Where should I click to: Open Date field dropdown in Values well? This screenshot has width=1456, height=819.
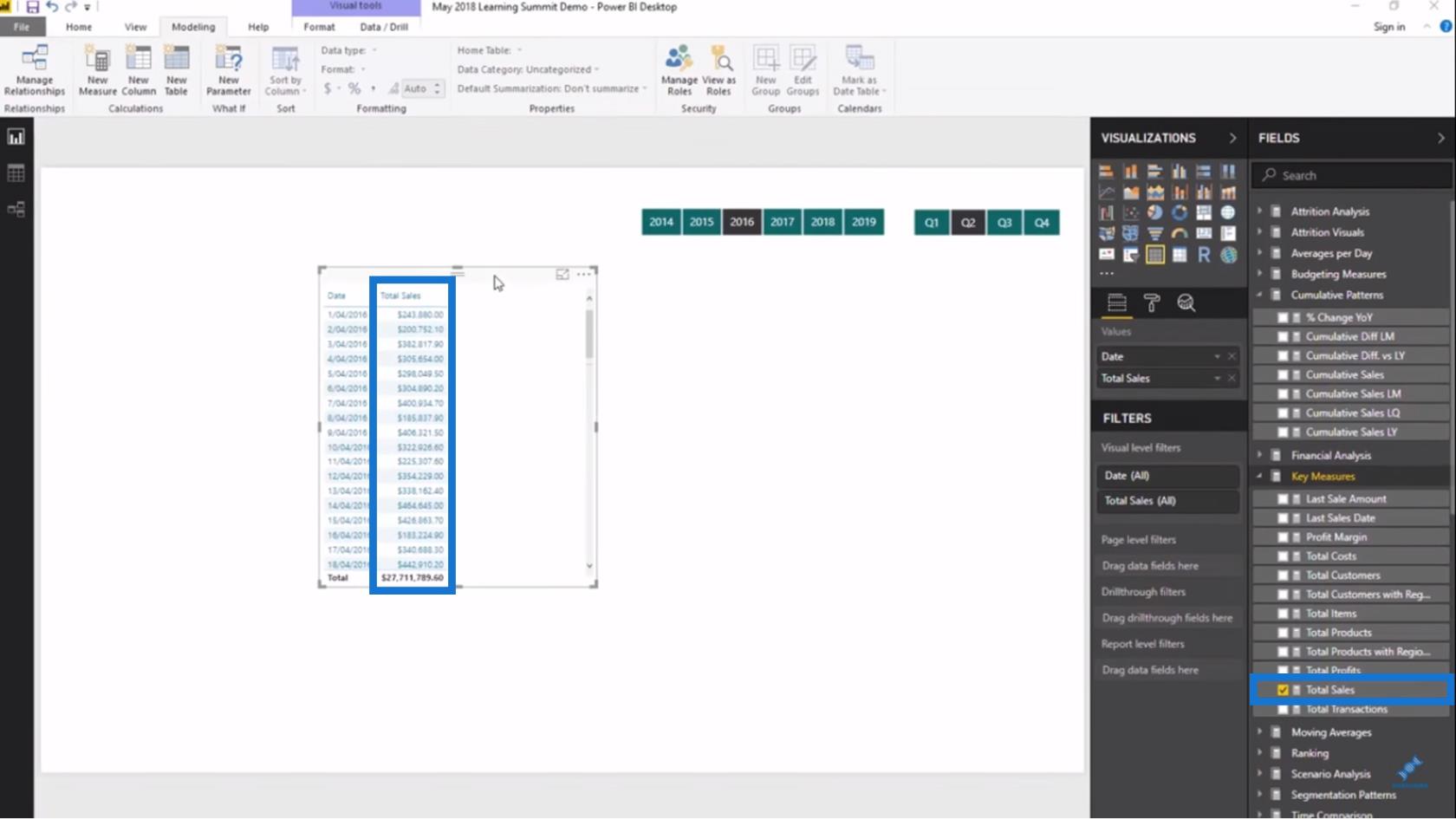coord(1217,356)
